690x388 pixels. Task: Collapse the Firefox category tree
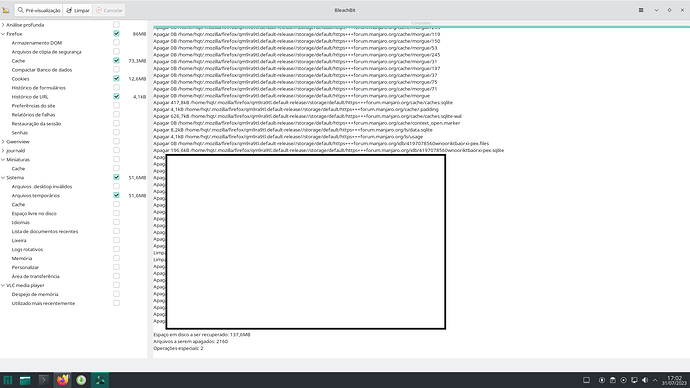tap(3, 34)
